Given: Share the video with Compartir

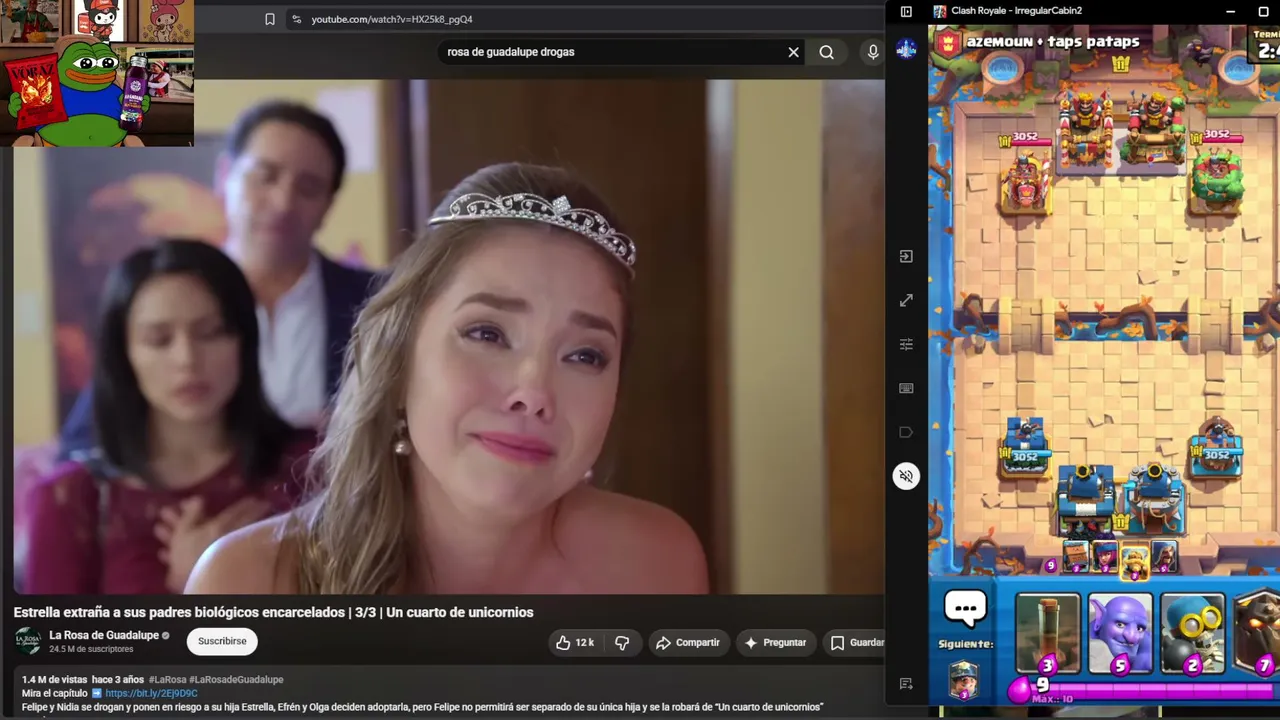Looking at the screenshot, I should [x=688, y=643].
